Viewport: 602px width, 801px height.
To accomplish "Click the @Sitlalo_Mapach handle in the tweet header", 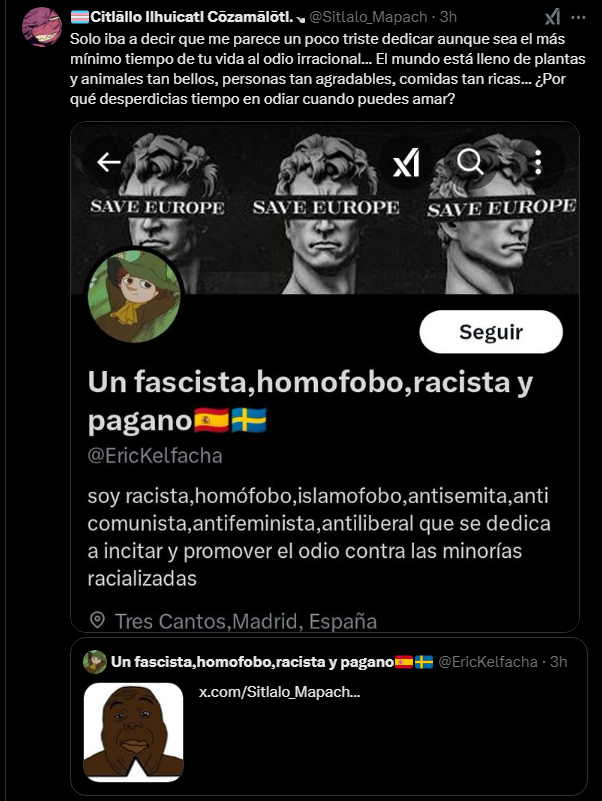I will point(368,17).
